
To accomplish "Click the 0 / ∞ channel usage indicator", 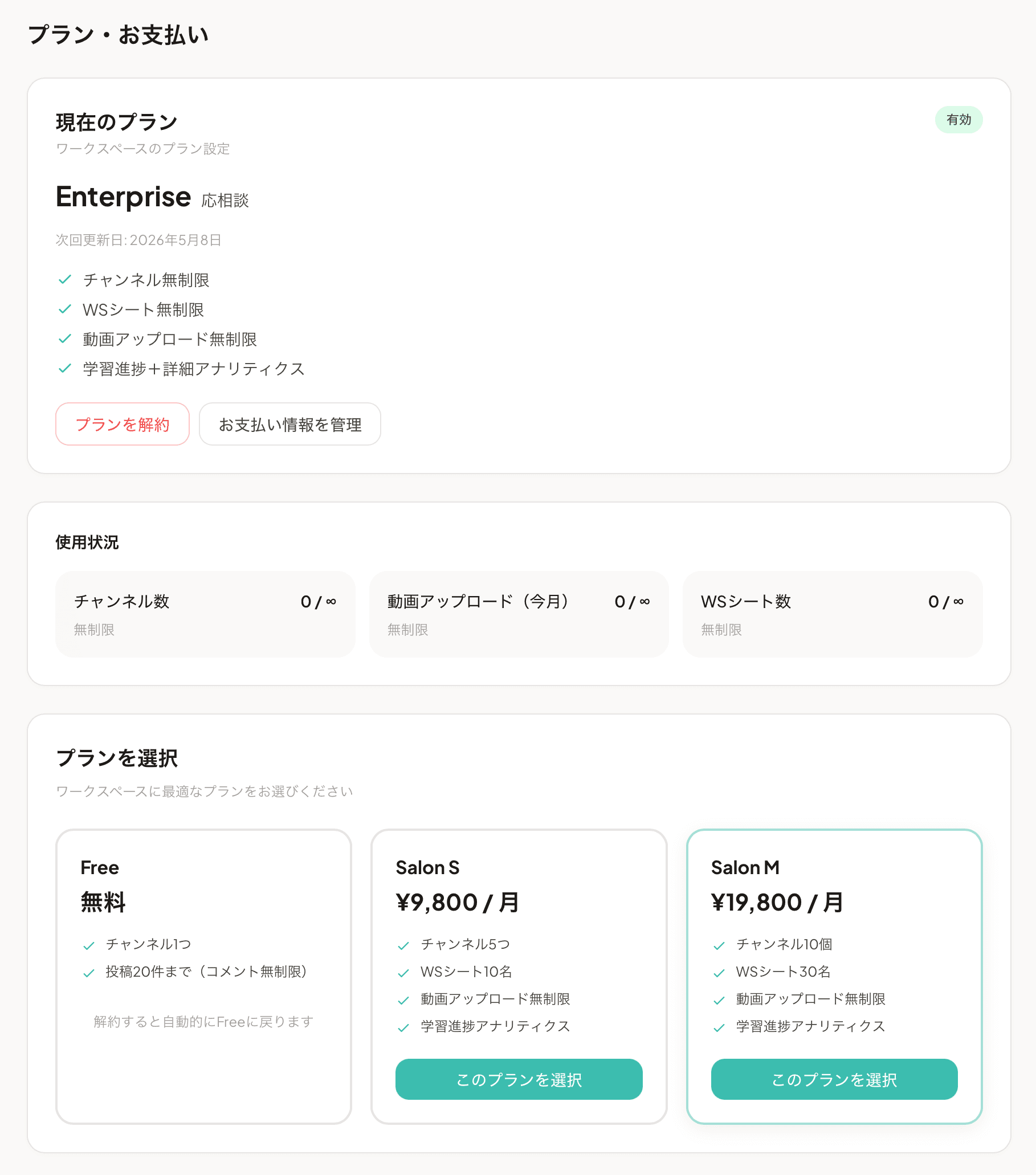I will [319, 602].
